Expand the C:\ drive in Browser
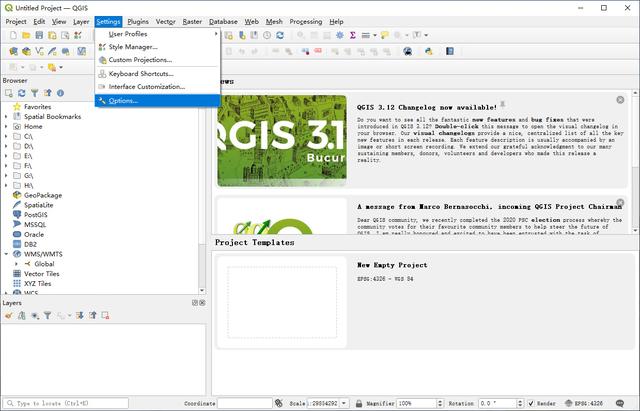 (x=6, y=137)
